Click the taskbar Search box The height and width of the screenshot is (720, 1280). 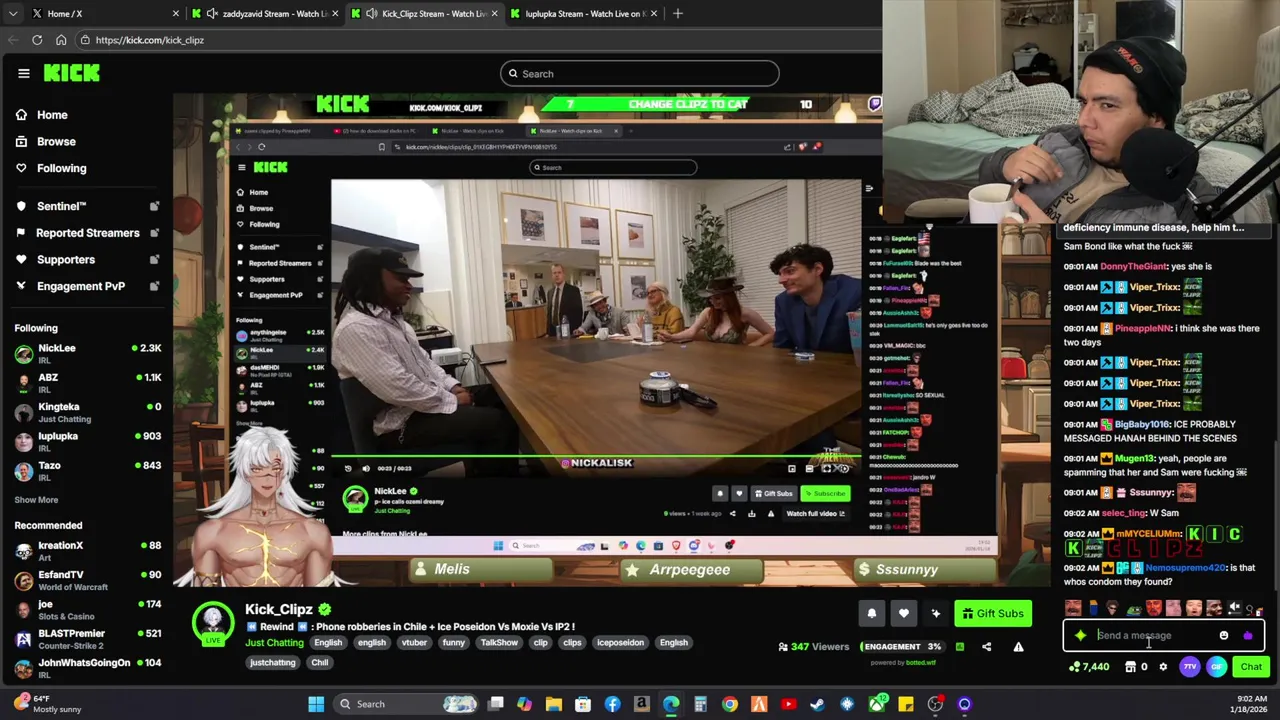[x=404, y=704]
